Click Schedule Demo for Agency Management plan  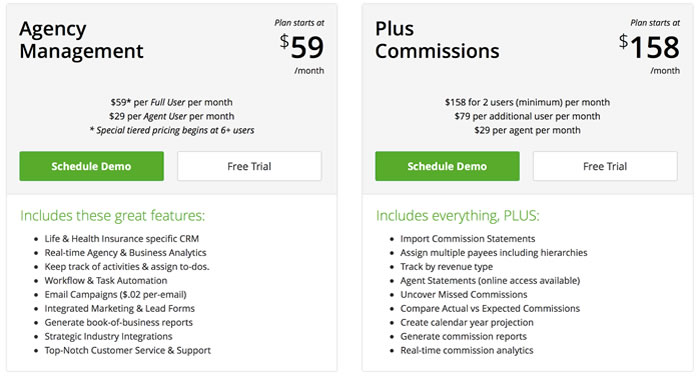(92, 166)
